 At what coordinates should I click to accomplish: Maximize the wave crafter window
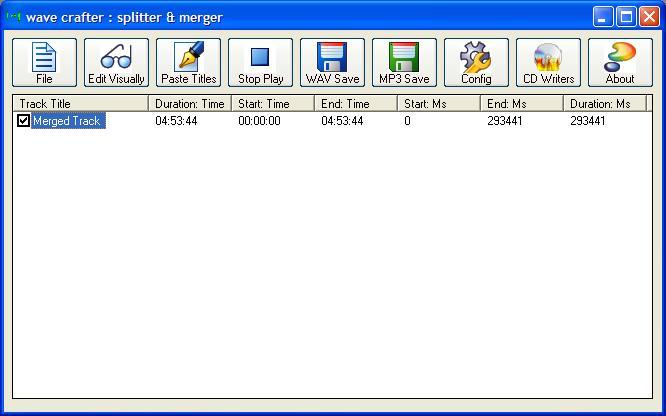[626, 17]
